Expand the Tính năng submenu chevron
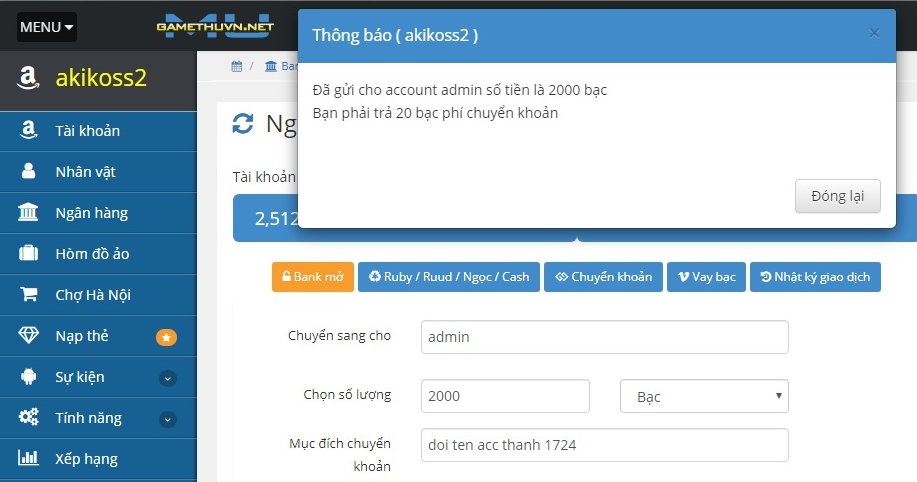Screen dimensions: 917x482 click(167, 419)
